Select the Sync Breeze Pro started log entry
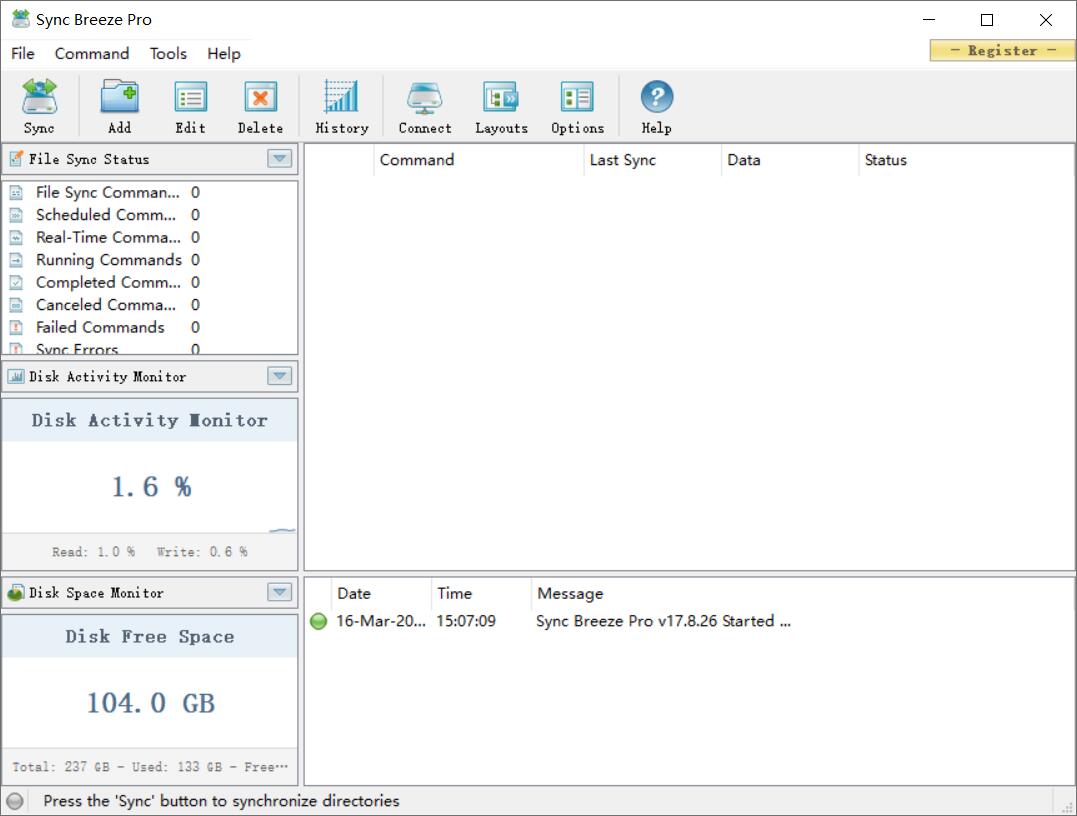The image size is (1077, 816). (x=662, y=621)
